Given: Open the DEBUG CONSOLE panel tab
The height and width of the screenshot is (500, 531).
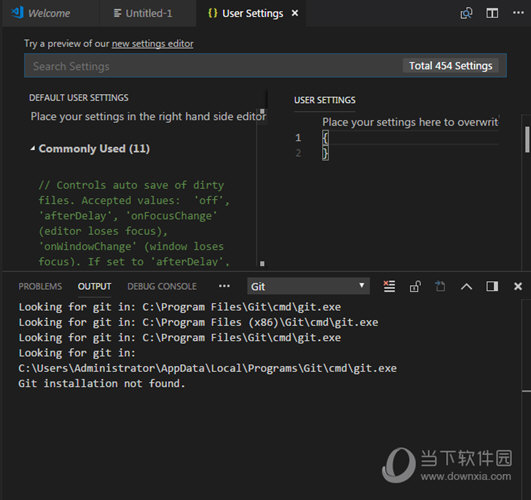Looking at the screenshot, I should click(x=162, y=287).
